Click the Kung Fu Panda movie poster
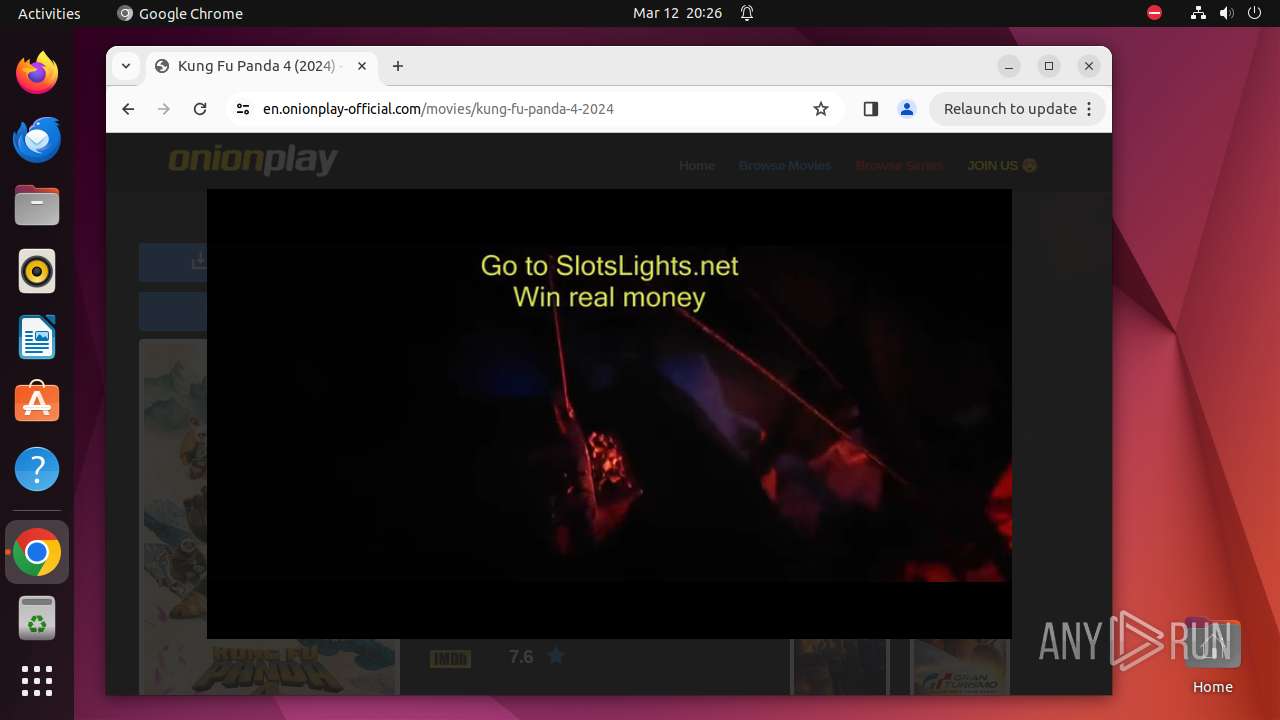The height and width of the screenshot is (720, 1280). point(269,517)
